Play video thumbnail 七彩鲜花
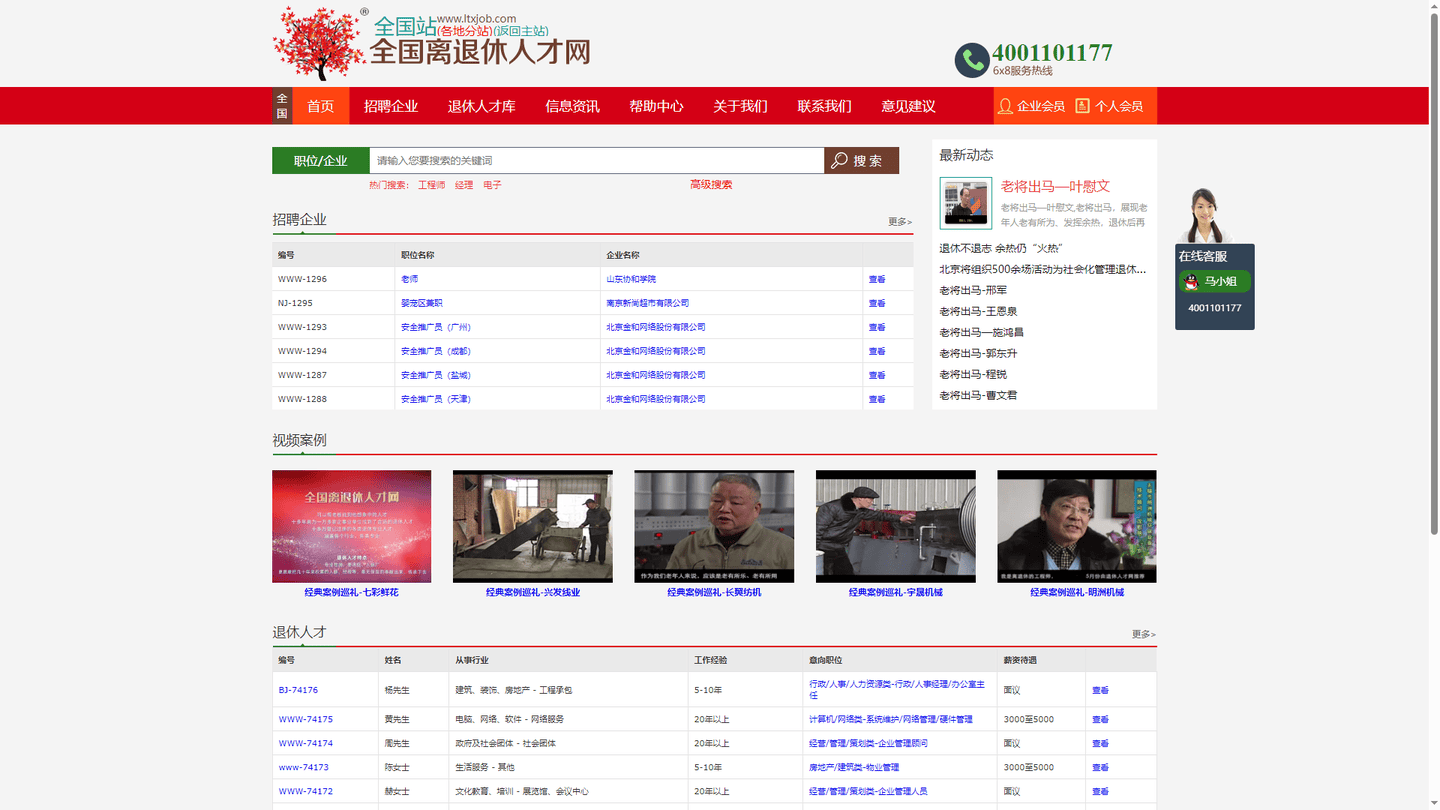 tap(352, 526)
